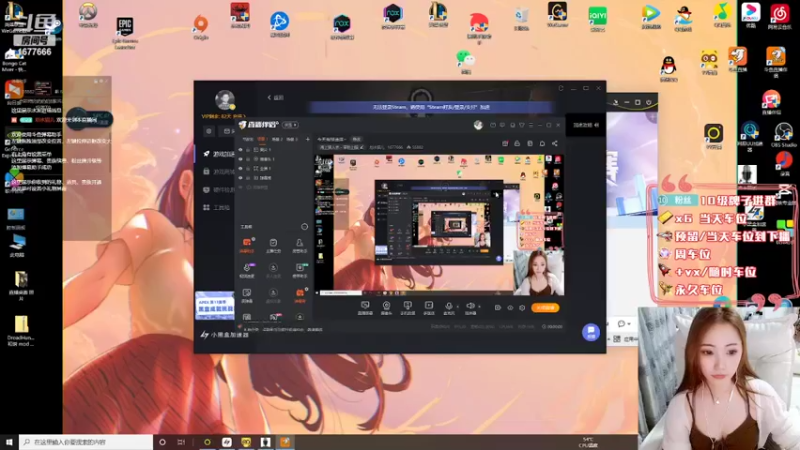Click the red gift tool in toolbox grid
Screen dimensions: 800x450
(x=300, y=294)
